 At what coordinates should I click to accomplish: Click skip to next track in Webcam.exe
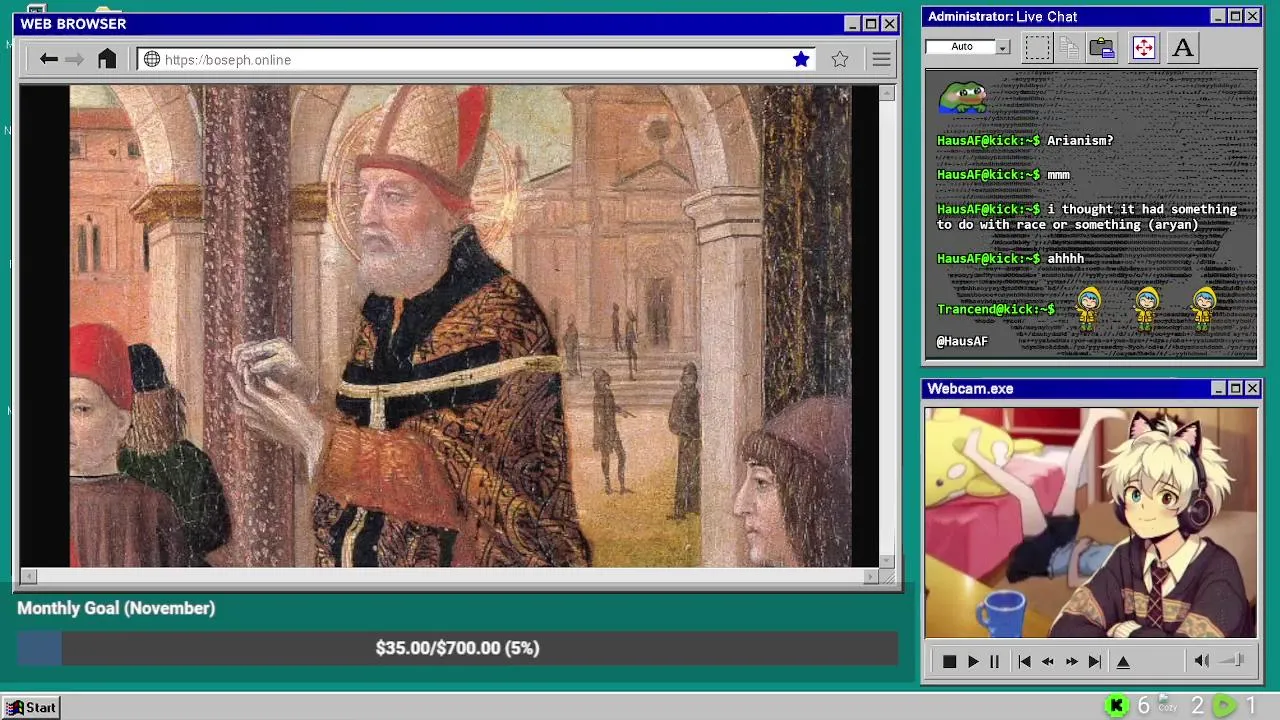(1094, 661)
